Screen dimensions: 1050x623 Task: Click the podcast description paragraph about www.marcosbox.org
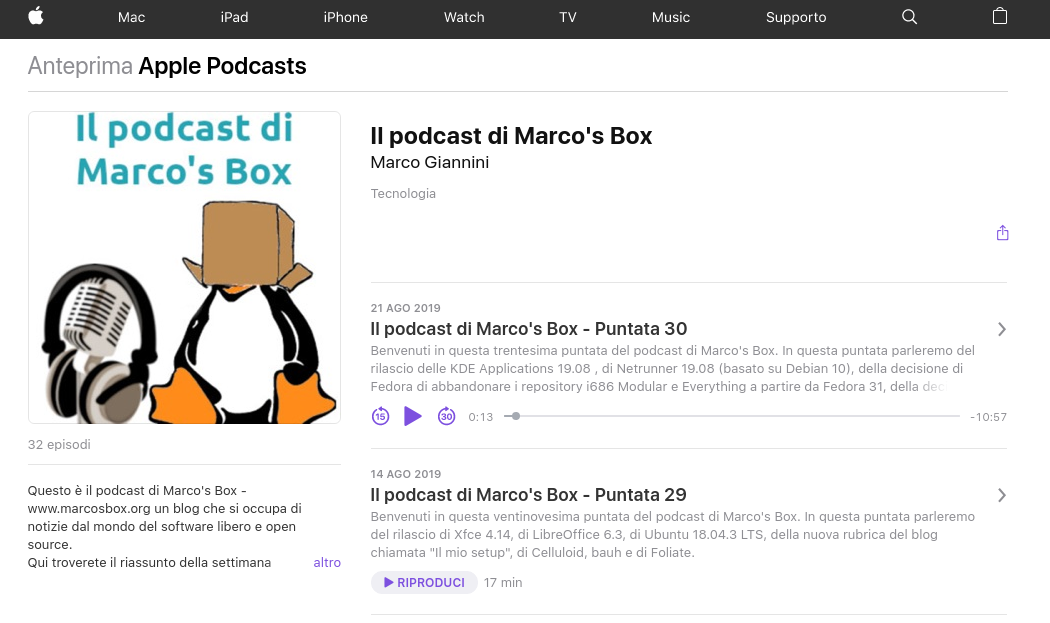pos(165,527)
